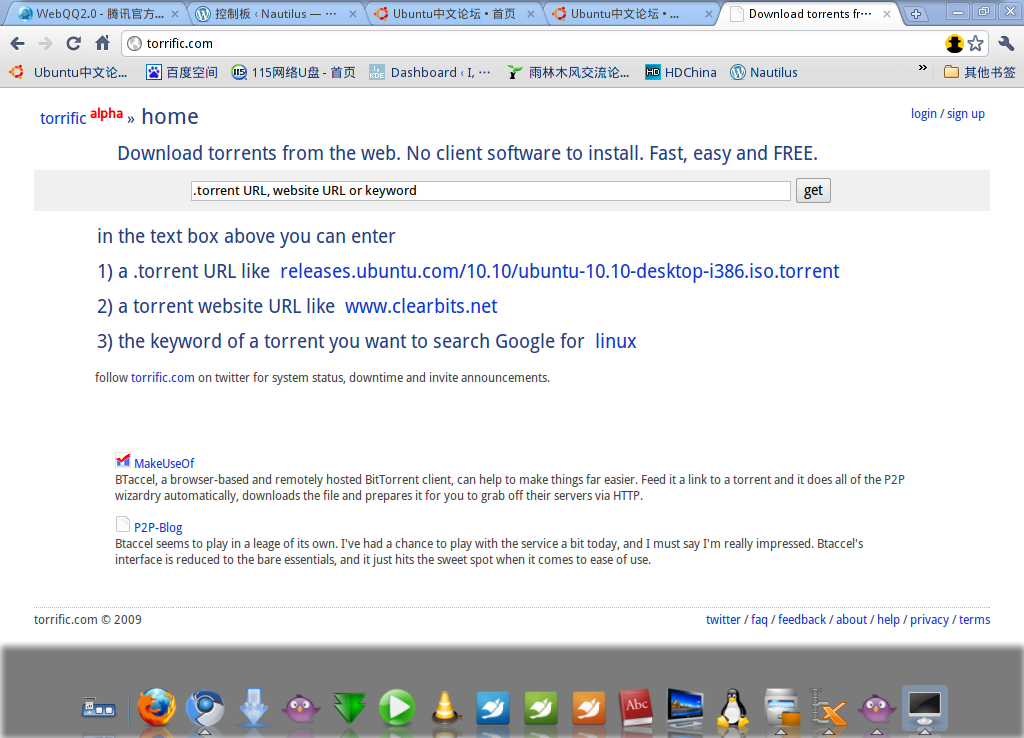Open the file manager drawer dock icon
This screenshot has height=738, width=1024.
click(x=782, y=708)
